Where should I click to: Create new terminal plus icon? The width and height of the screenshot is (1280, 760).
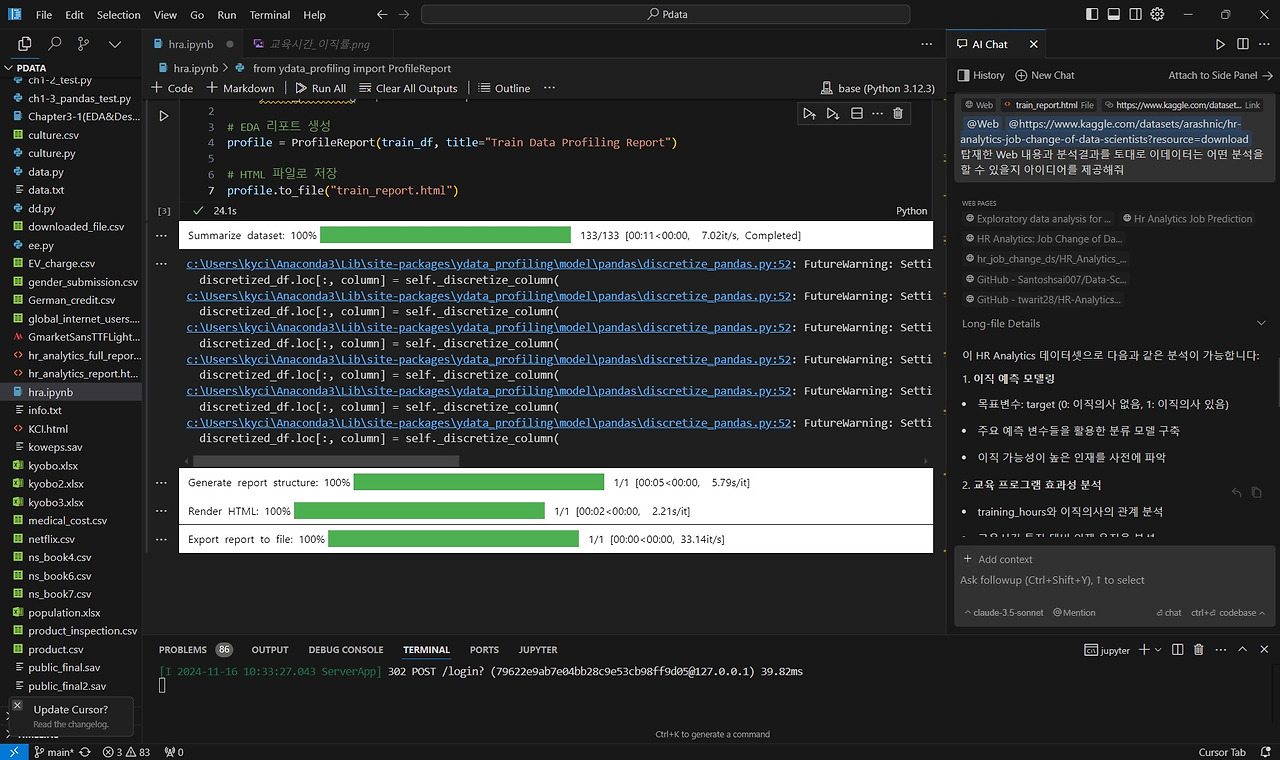[1144, 650]
